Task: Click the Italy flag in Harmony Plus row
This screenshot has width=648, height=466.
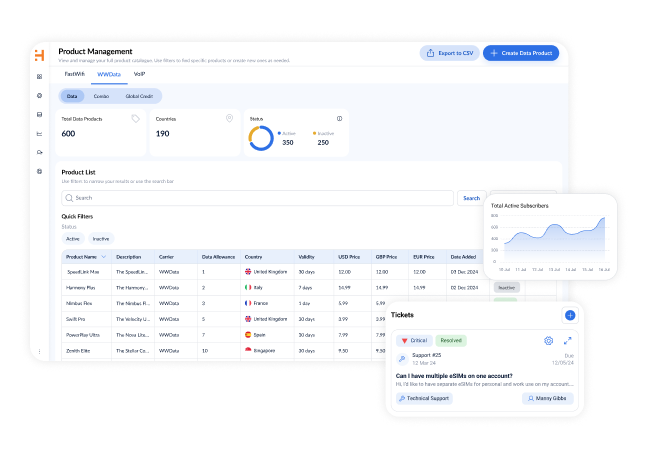Action: (248, 287)
